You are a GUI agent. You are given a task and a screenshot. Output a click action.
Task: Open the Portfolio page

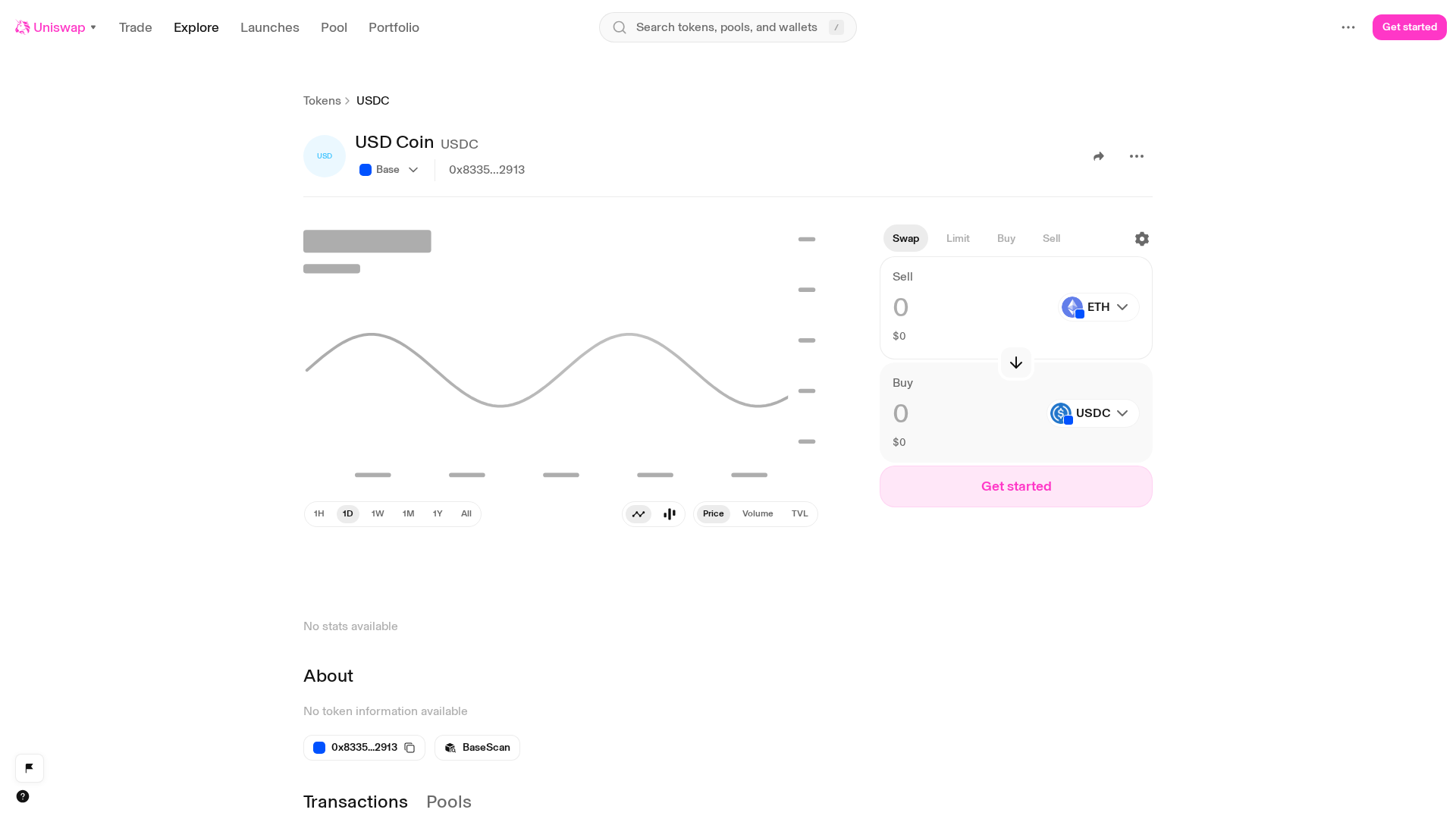(394, 27)
